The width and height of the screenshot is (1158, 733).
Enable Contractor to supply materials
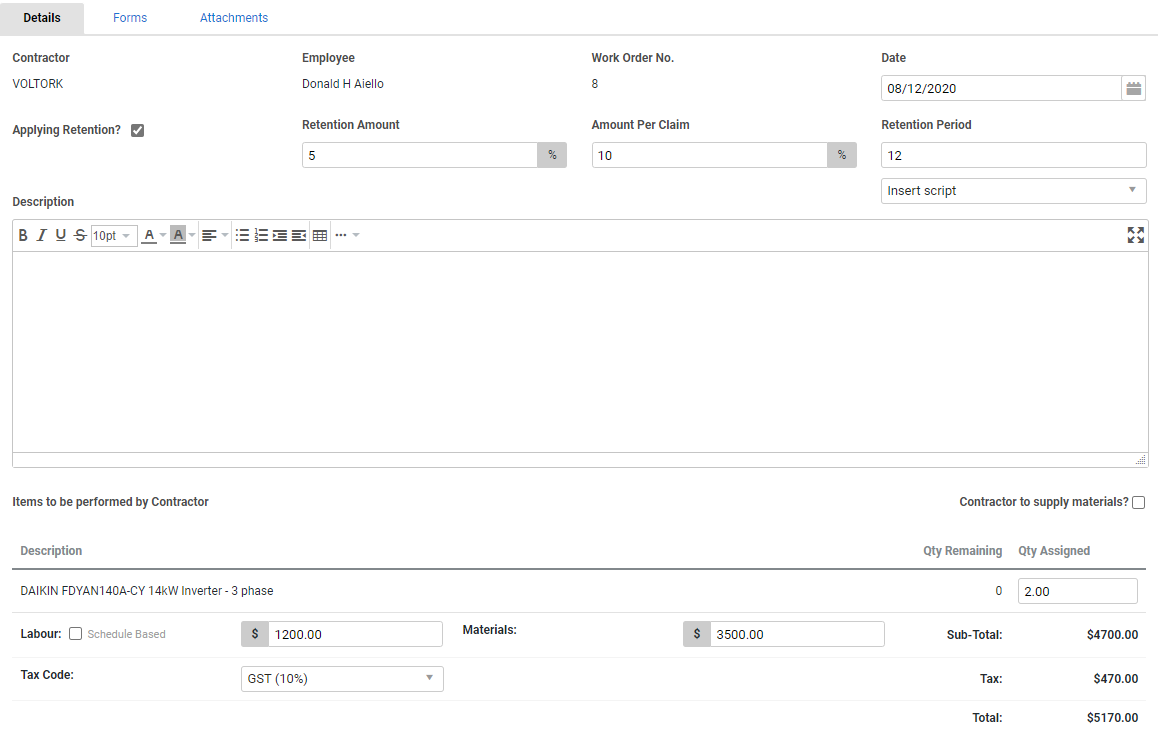coord(1138,502)
